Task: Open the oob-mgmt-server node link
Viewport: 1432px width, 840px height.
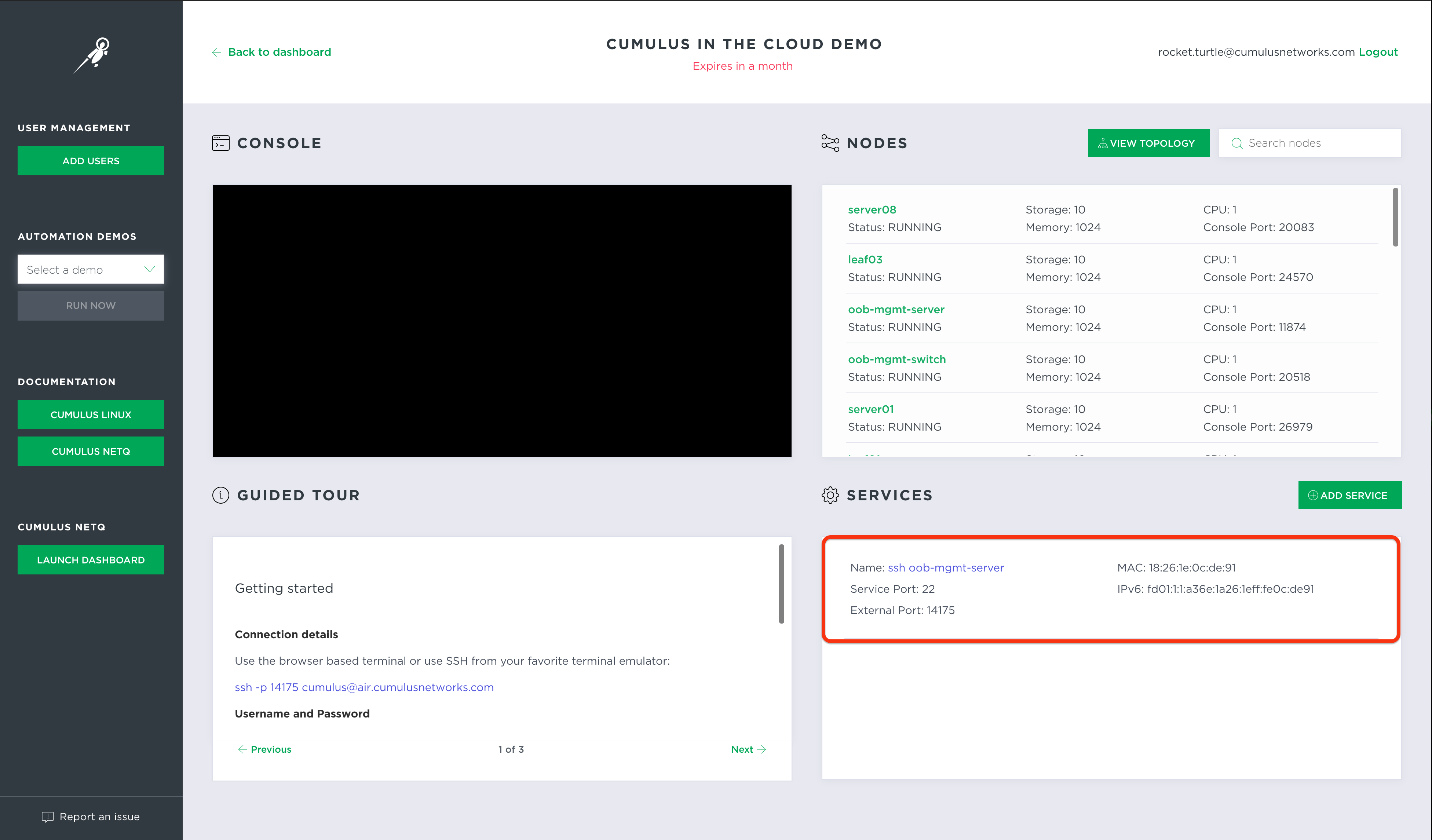Action: (896, 309)
